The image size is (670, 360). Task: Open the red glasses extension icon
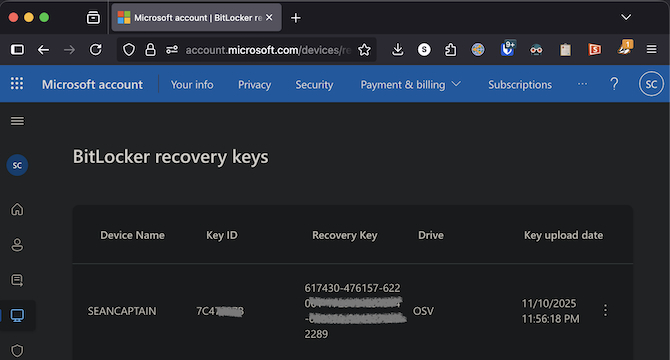point(536,50)
